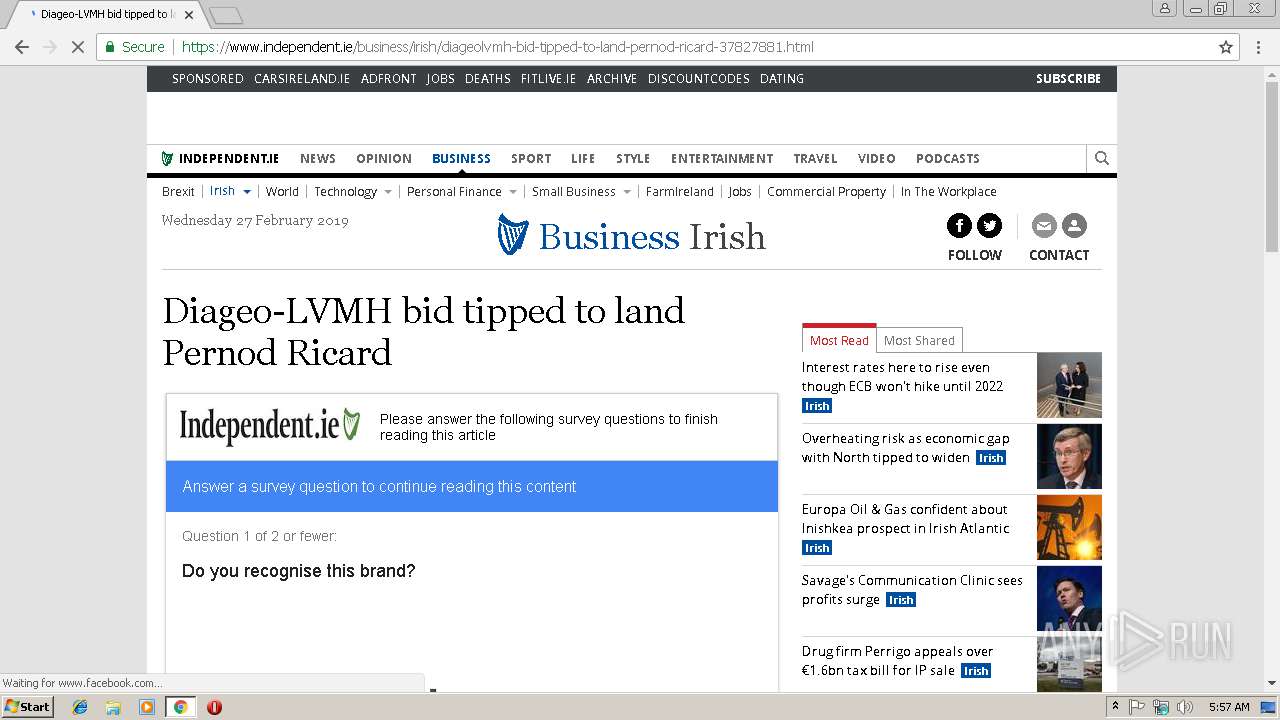Click the Business Irish section header
Image resolution: width=1280 pixels, height=720 pixels.
tap(632, 236)
